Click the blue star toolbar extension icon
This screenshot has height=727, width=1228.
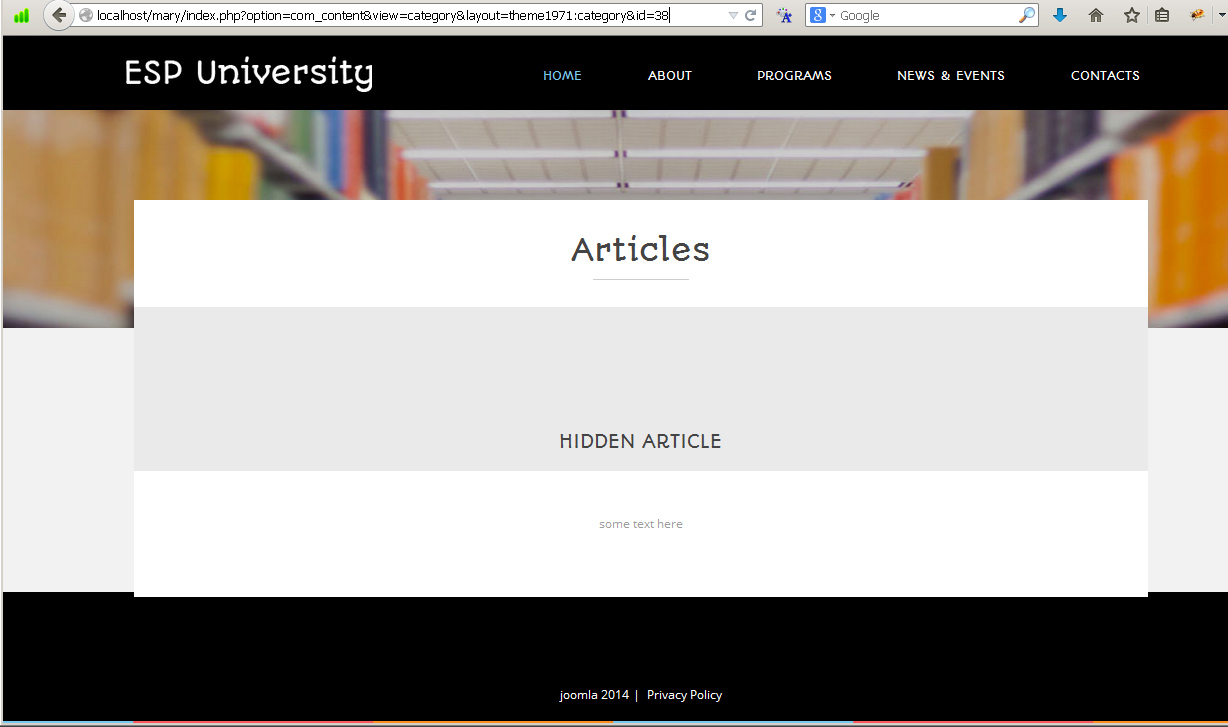[x=785, y=16]
